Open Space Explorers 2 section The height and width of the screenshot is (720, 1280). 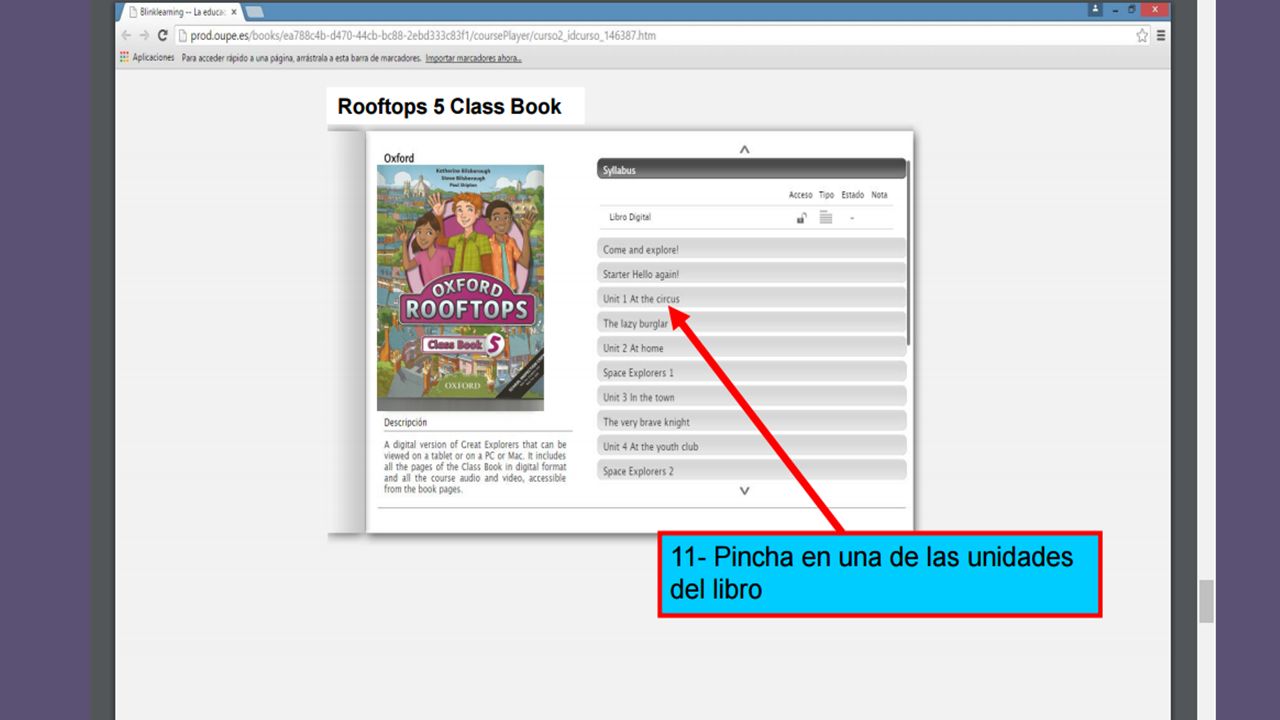pos(751,471)
